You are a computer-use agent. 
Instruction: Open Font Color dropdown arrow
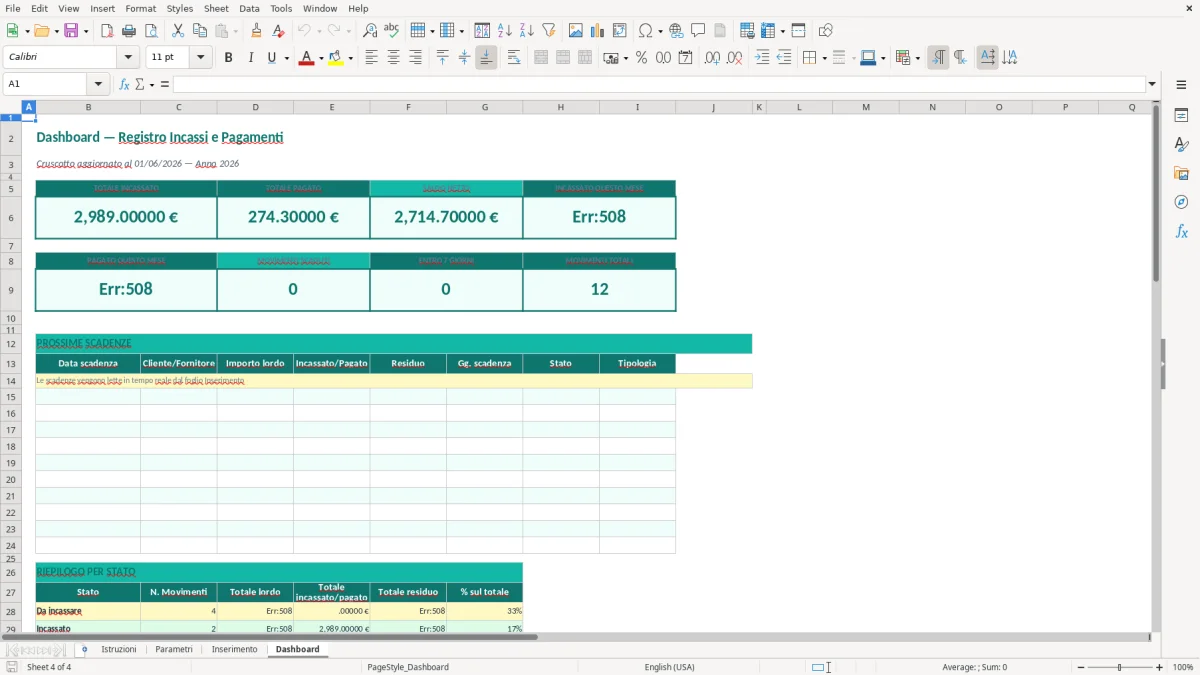[x=320, y=58]
